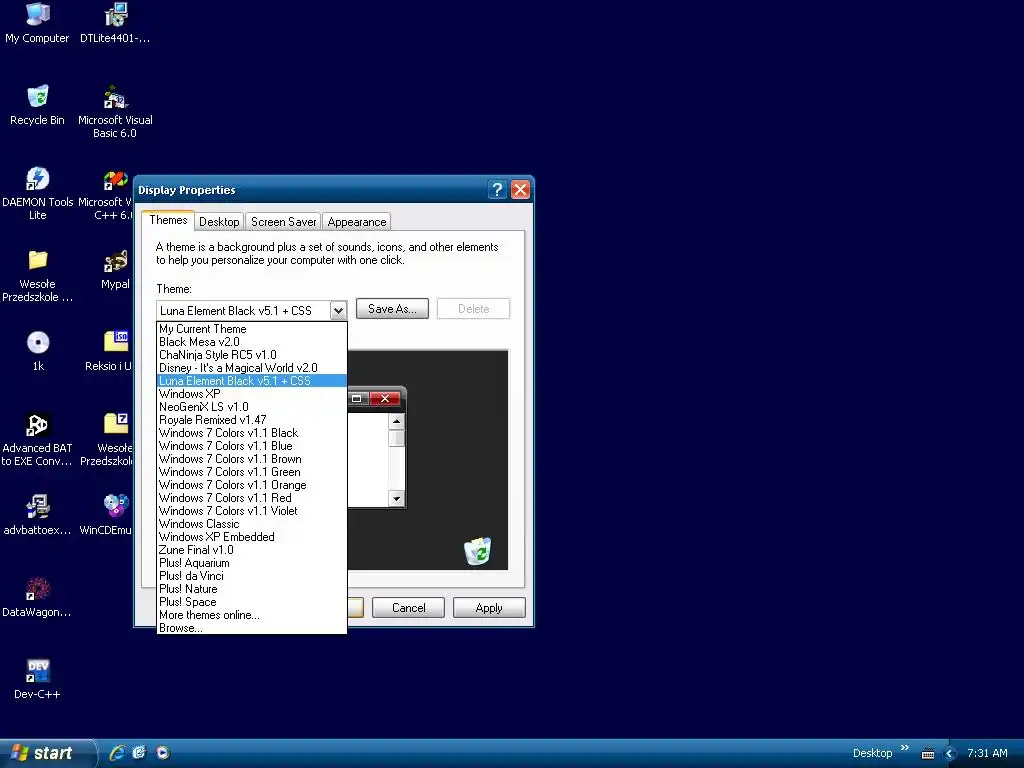The image size is (1024, 768).
Task: Choose Windows 7 Colors v1.1 Violet
Action: click(252, 511)
